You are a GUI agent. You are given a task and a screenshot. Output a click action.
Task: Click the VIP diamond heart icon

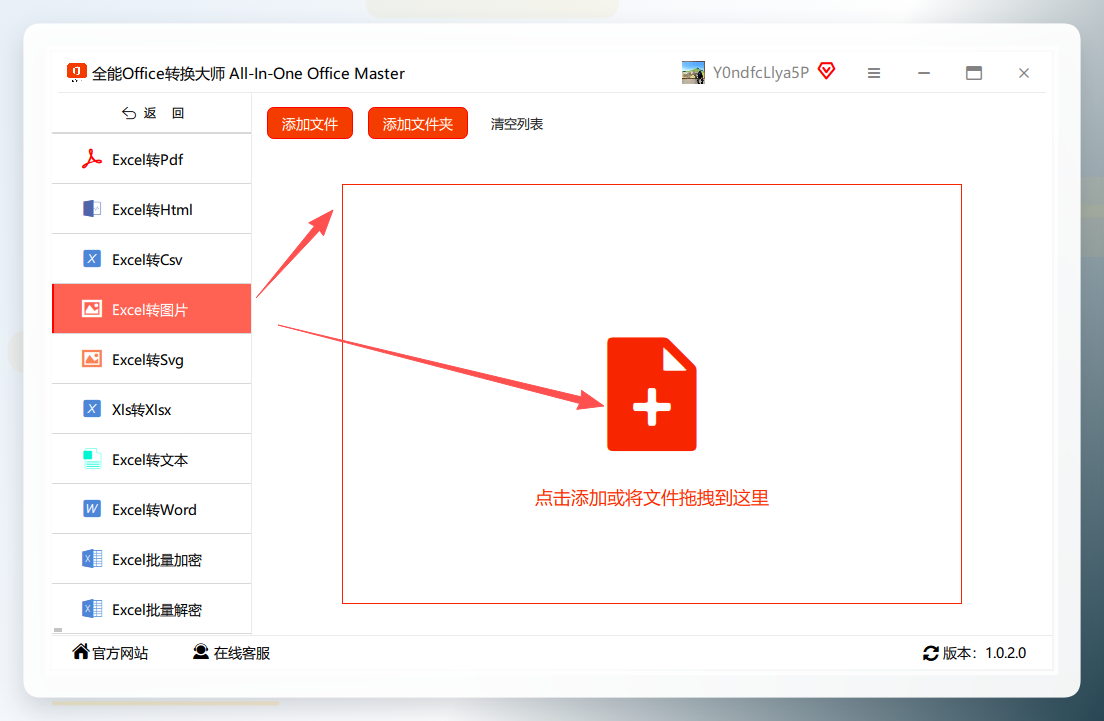coord(827,71)
